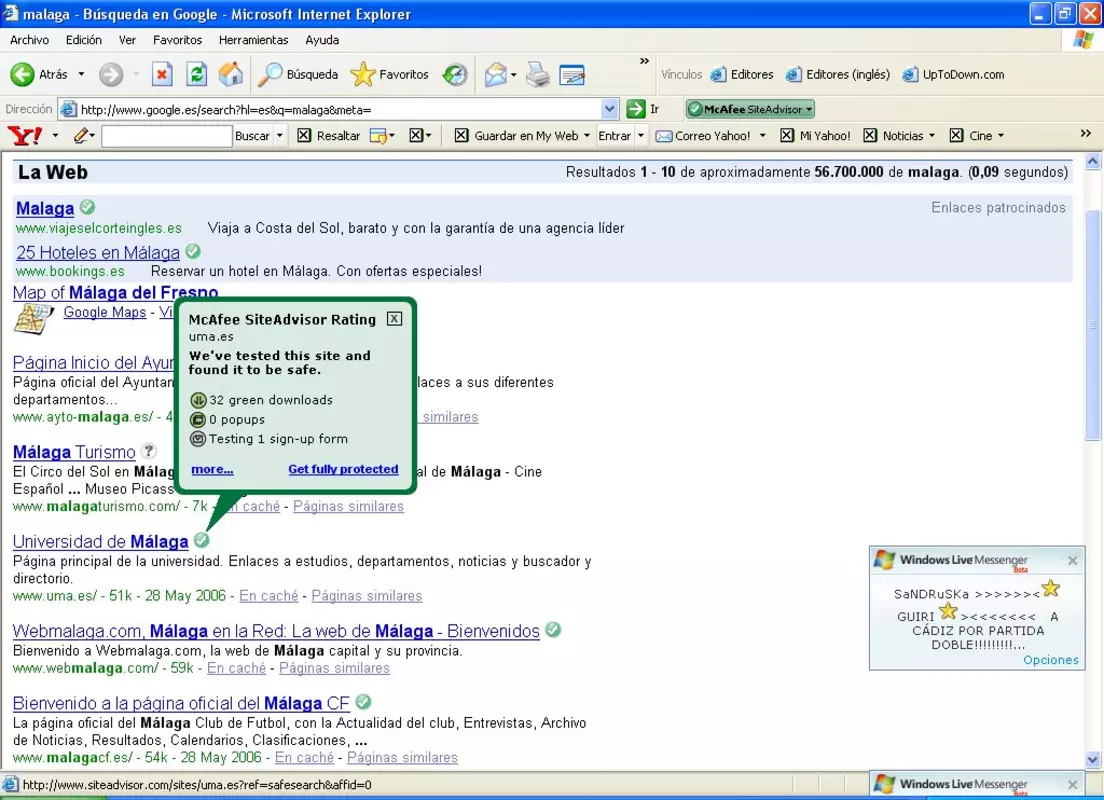Click the Yahoo Buscar button

[x=252, y=136]
